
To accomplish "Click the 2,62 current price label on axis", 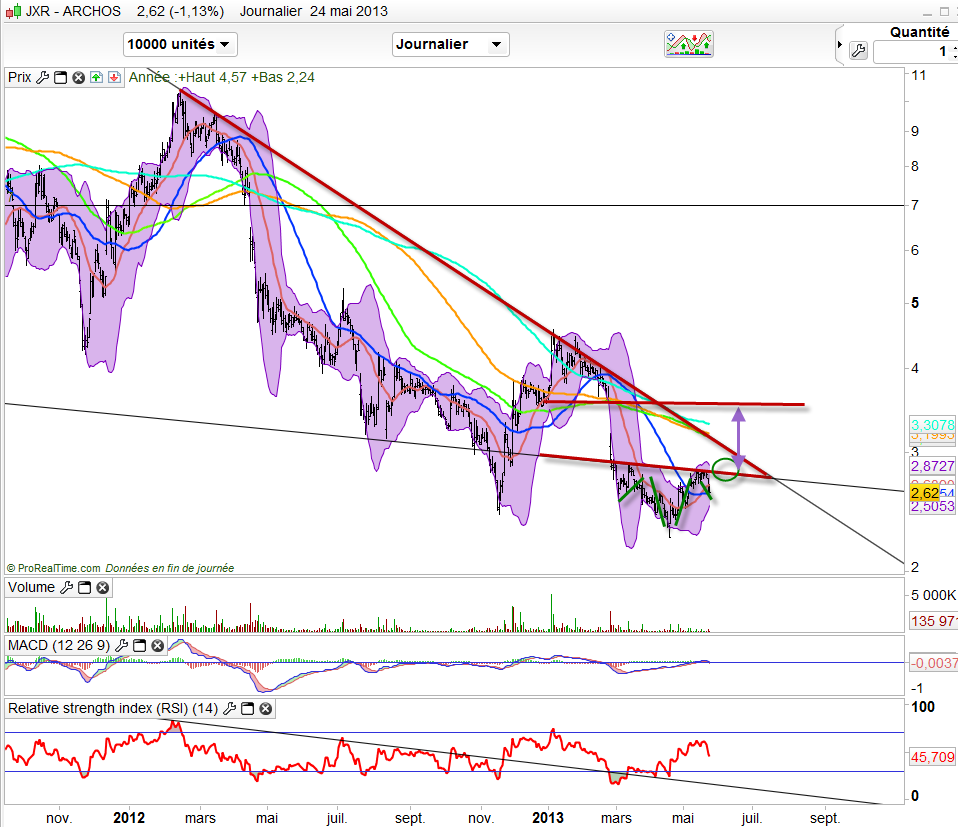I will coord(924,492).
